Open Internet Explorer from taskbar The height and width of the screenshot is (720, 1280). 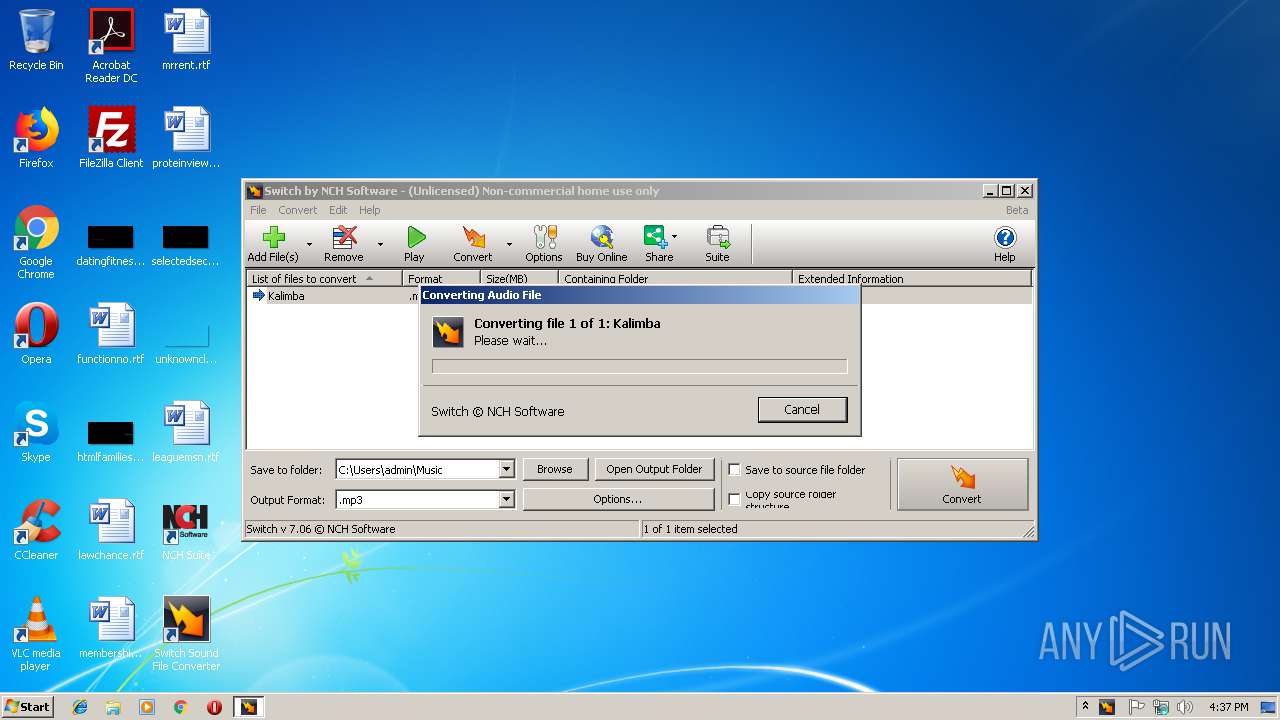pos(80,707)
